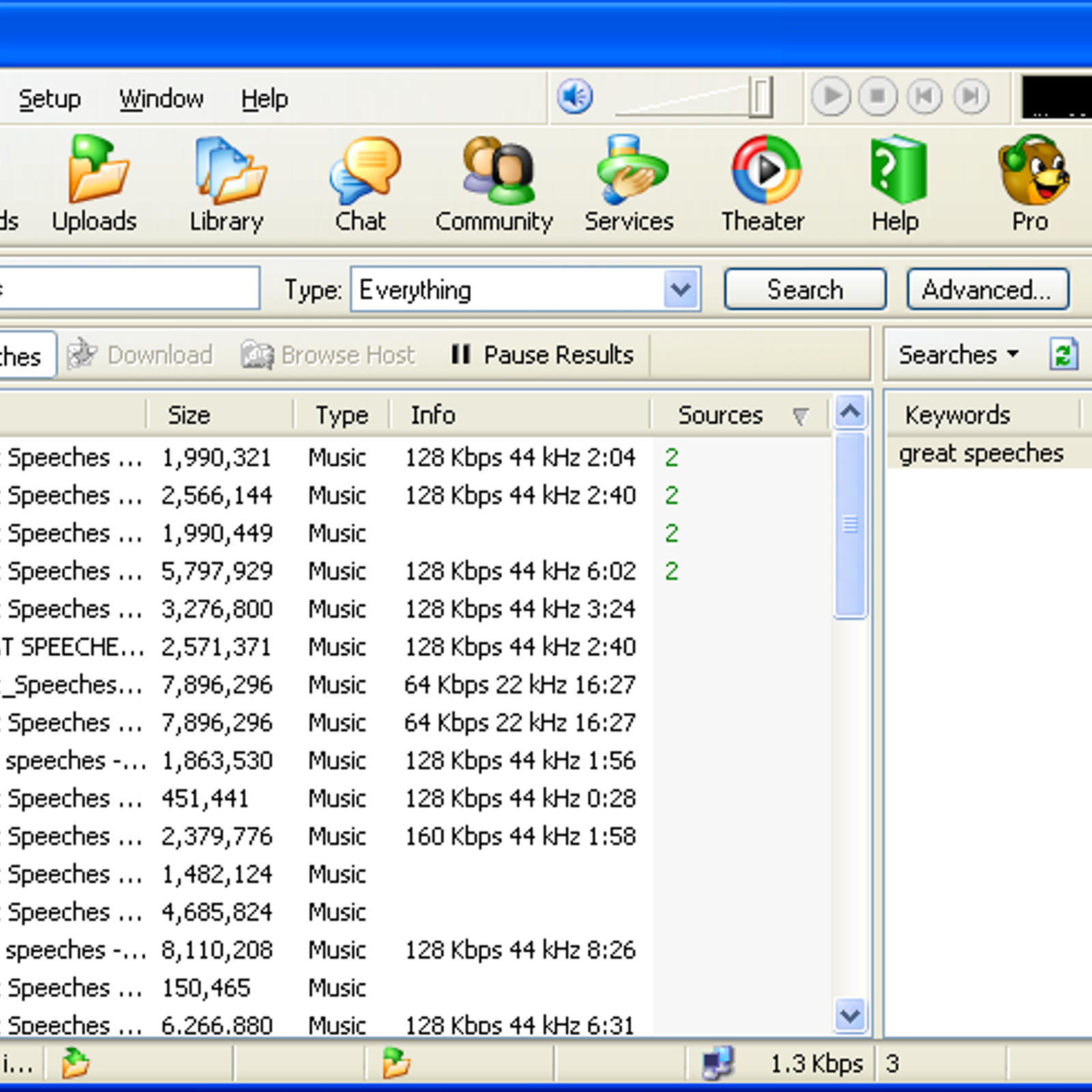The height and width of the screenshot is (1092, 1092).
Task: Skip to previous track
Action: (x=925, y=96)
